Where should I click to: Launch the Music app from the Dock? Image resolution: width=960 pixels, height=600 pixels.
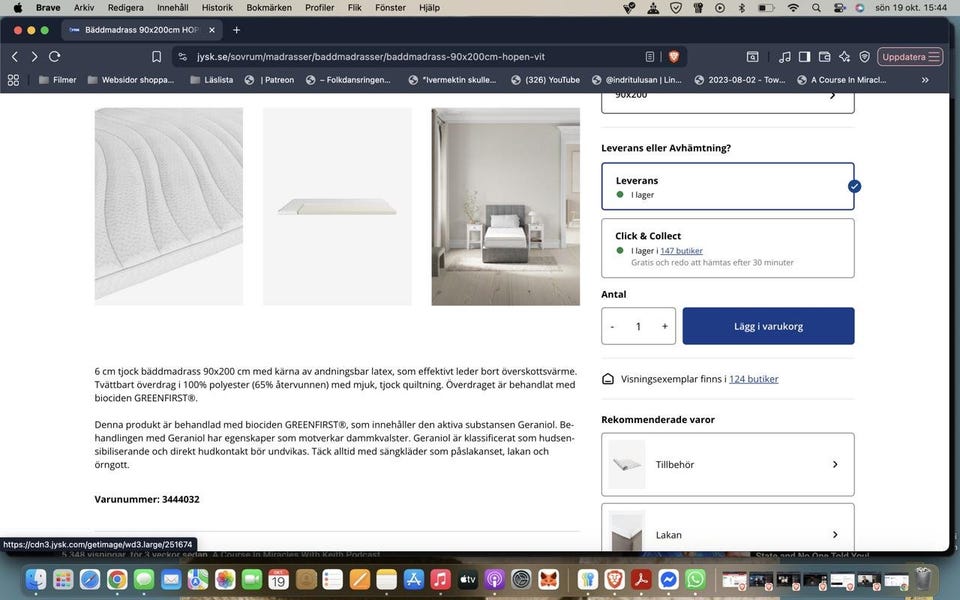(x=440, y=579)
